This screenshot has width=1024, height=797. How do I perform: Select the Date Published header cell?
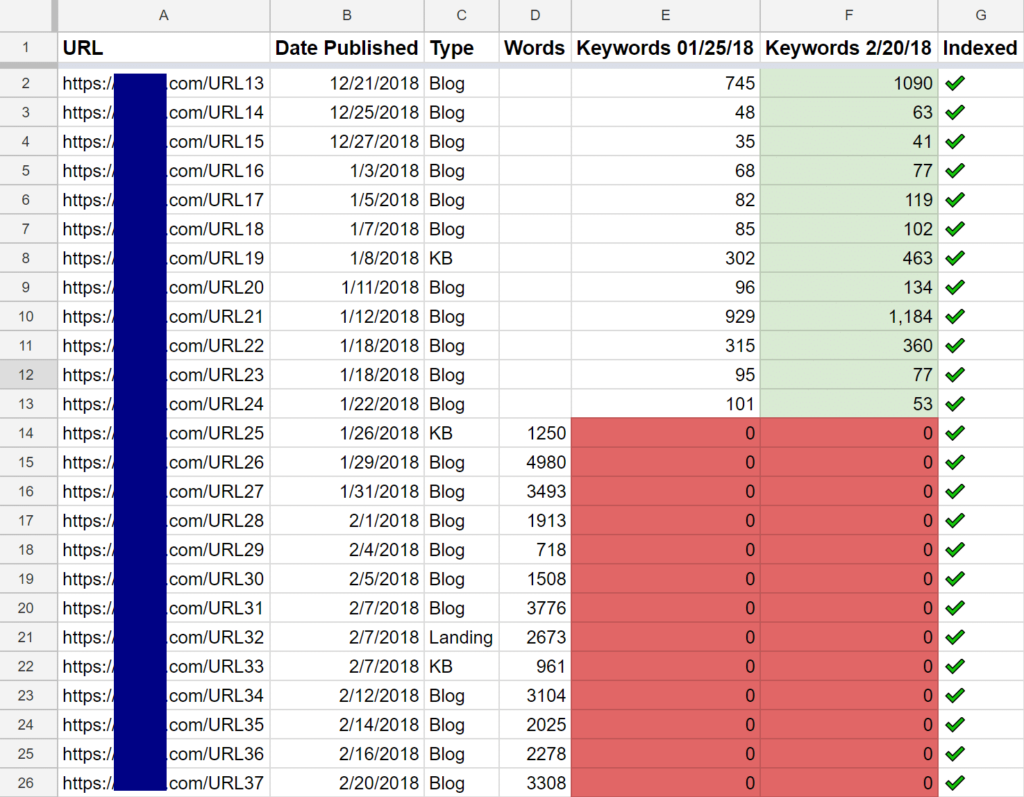pos(346,48)
